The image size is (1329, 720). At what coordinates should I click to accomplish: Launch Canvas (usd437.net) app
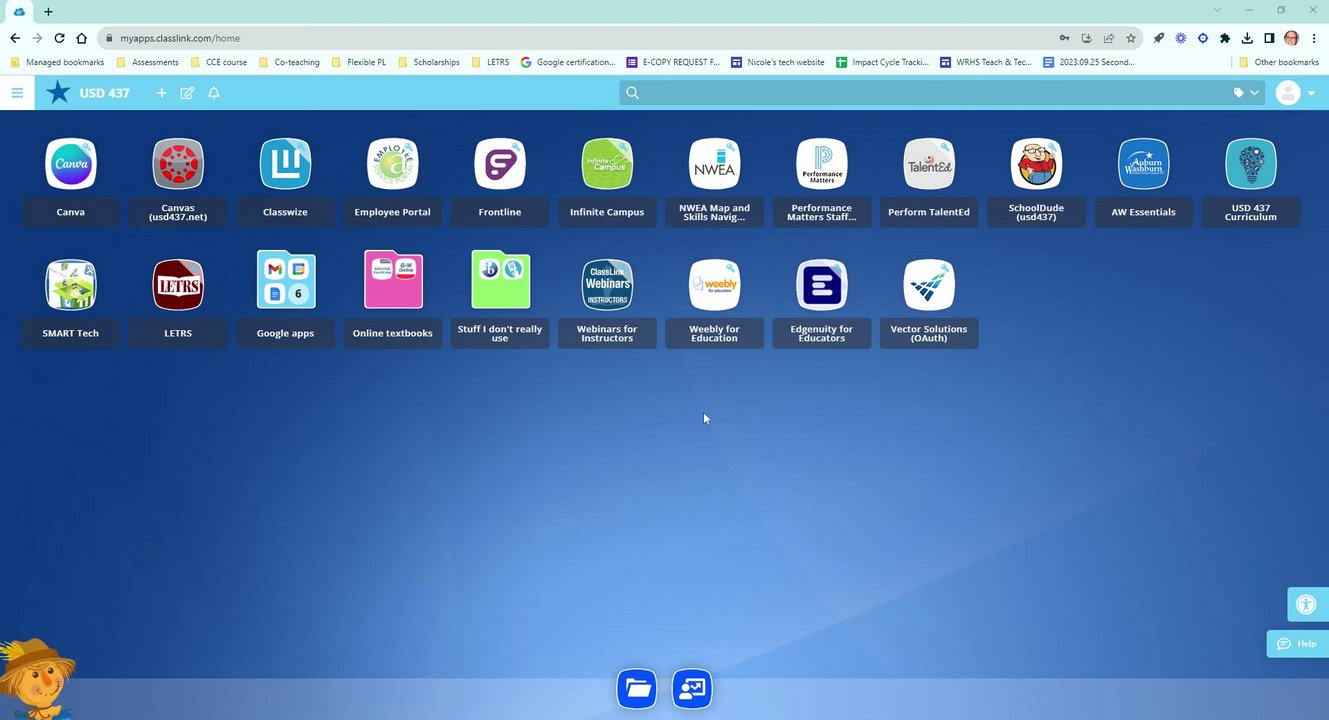coord(178,164)
